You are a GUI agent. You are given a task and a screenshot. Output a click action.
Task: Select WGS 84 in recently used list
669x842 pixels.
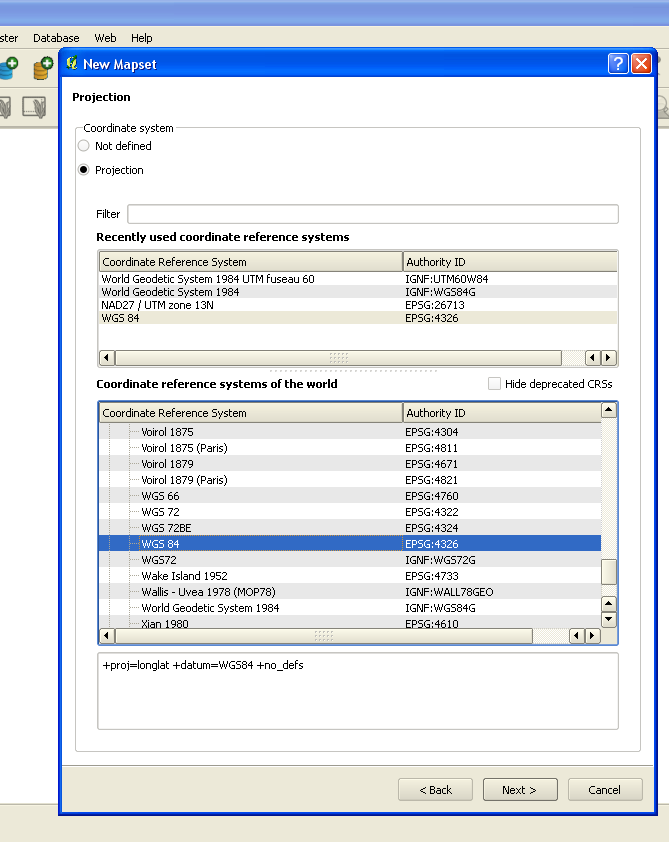120,318
